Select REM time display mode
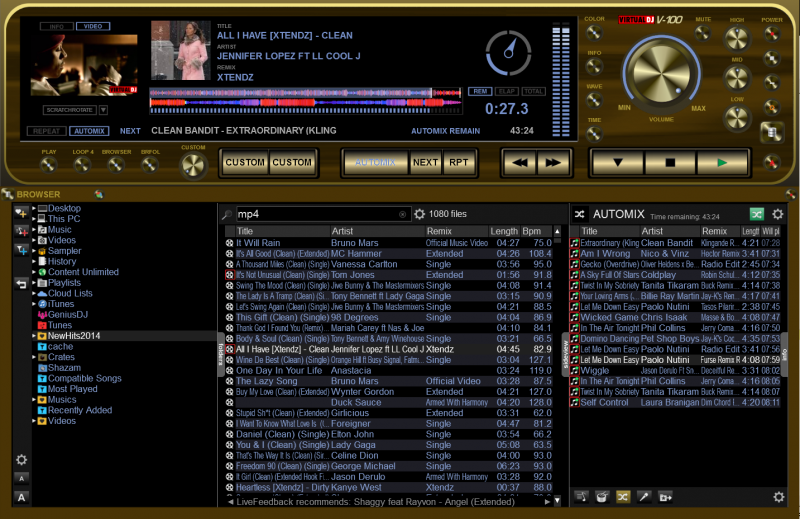The image size is (800, 519). (480, 91)
